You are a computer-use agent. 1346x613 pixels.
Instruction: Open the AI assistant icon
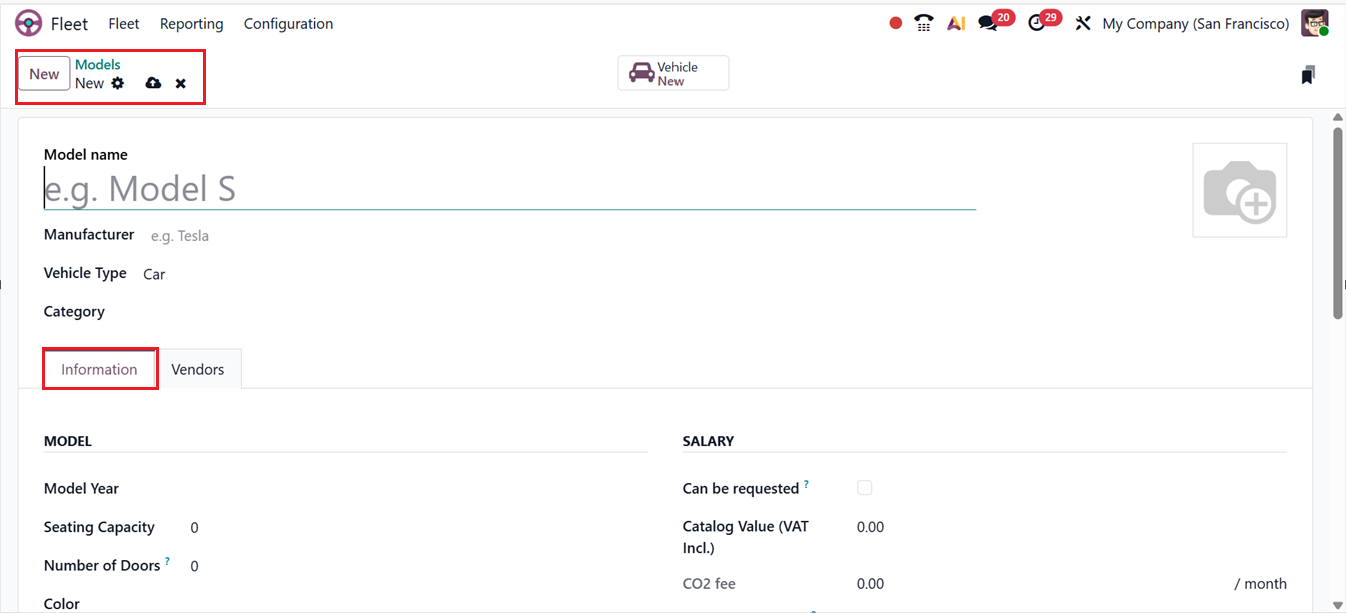click(x=956, y=23)
